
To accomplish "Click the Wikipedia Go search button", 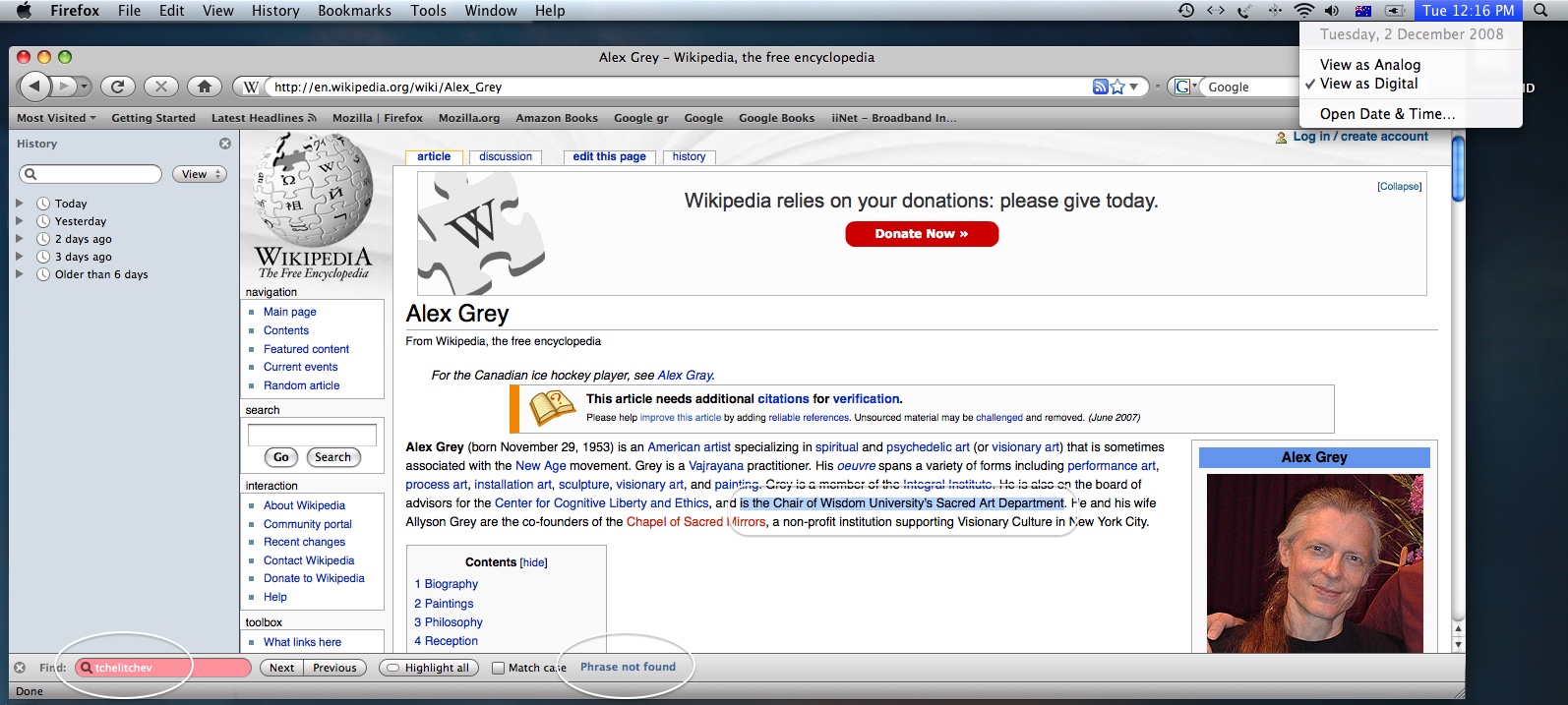I will coord(281,457).
